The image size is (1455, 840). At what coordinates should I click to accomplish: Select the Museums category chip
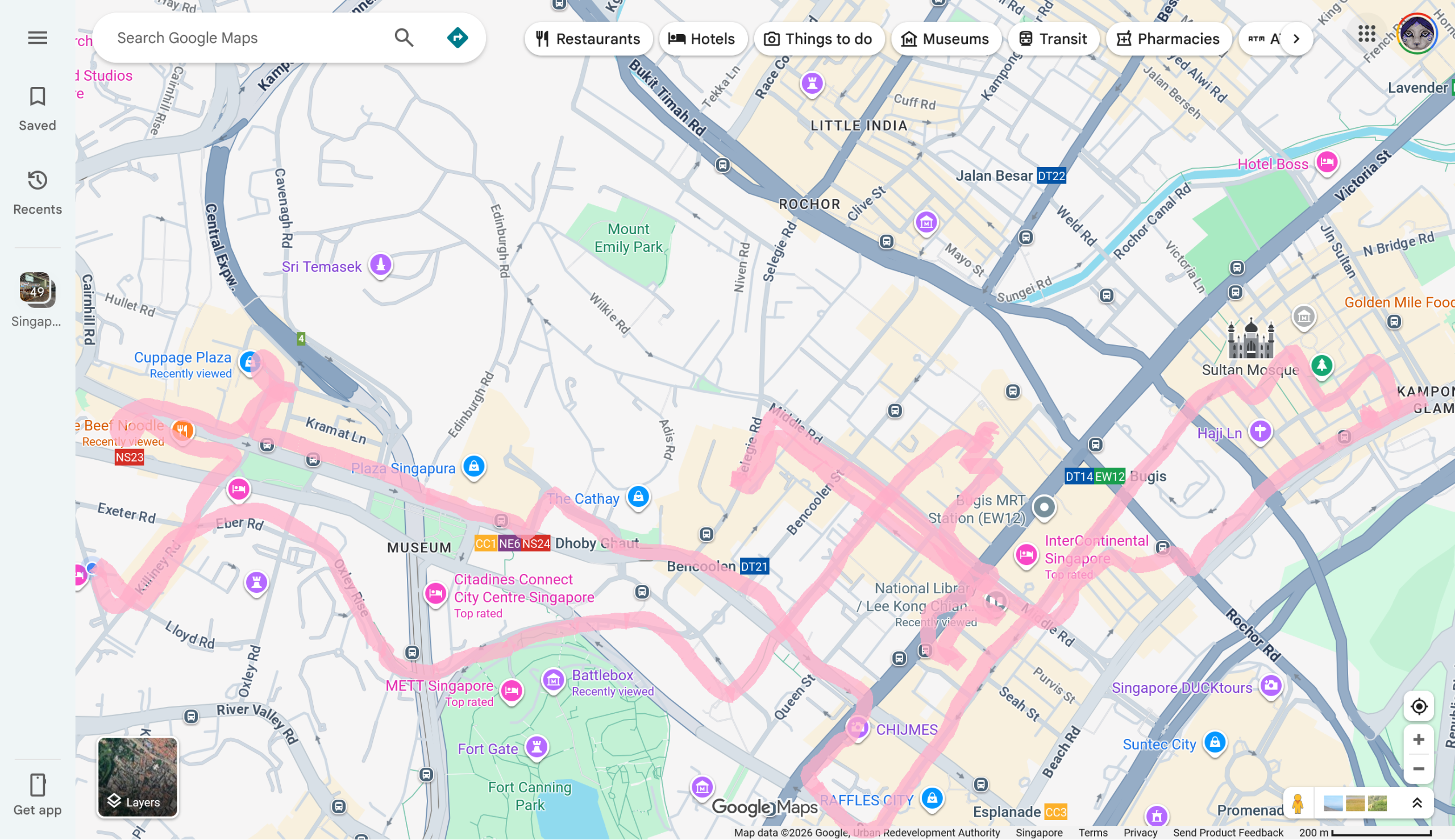945,39
